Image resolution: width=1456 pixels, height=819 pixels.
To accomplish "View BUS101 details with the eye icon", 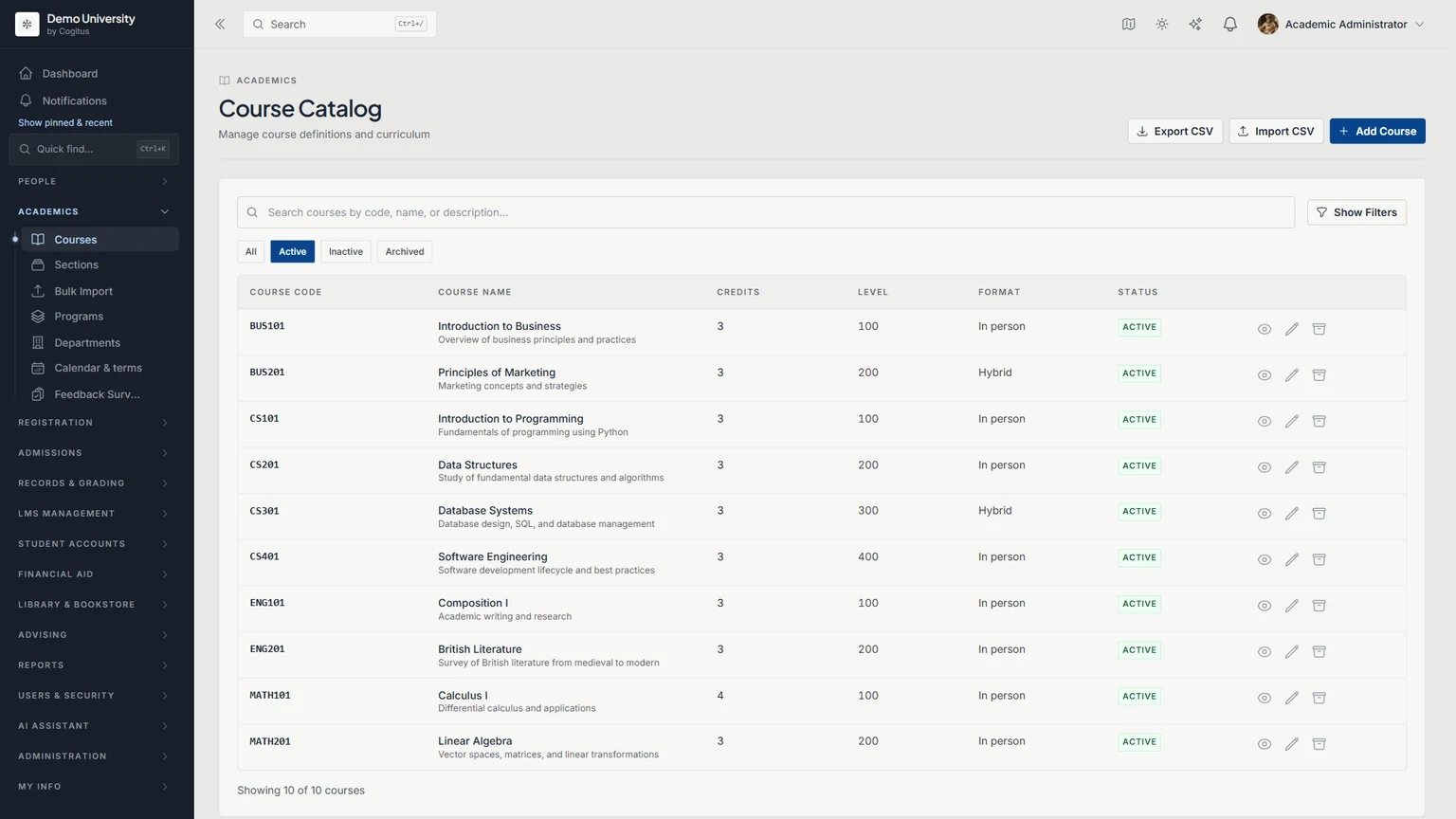I will pyautogui.click(x=1265, y=329).
